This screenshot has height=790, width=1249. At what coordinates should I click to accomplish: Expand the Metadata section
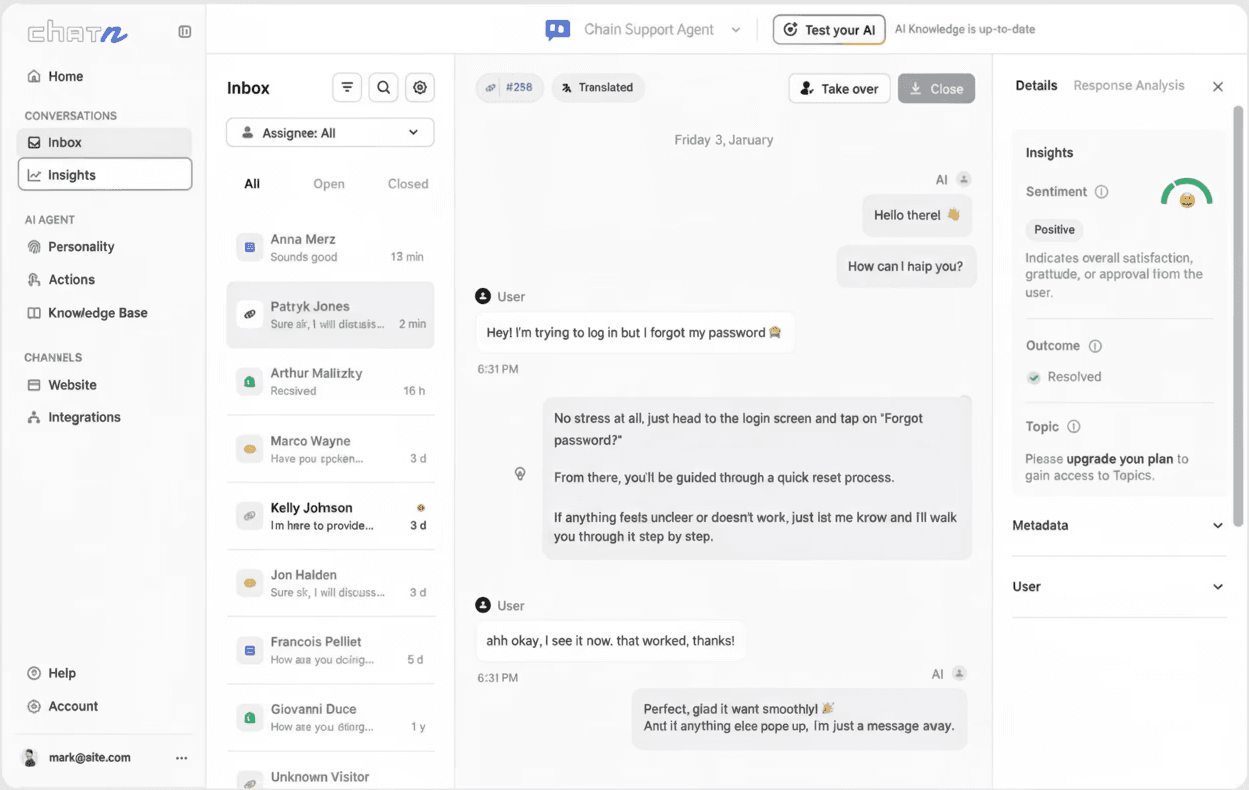point(1119,525)
